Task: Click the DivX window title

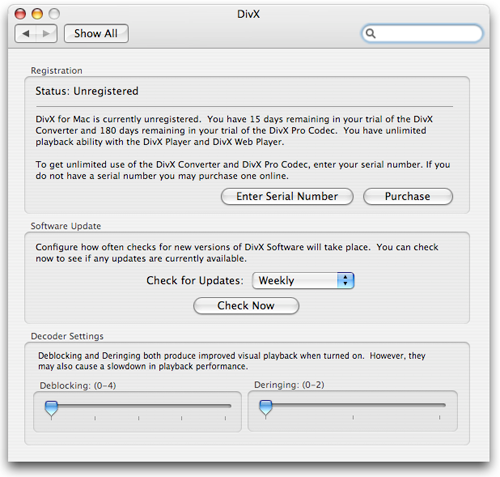Action: click(248, 14)
